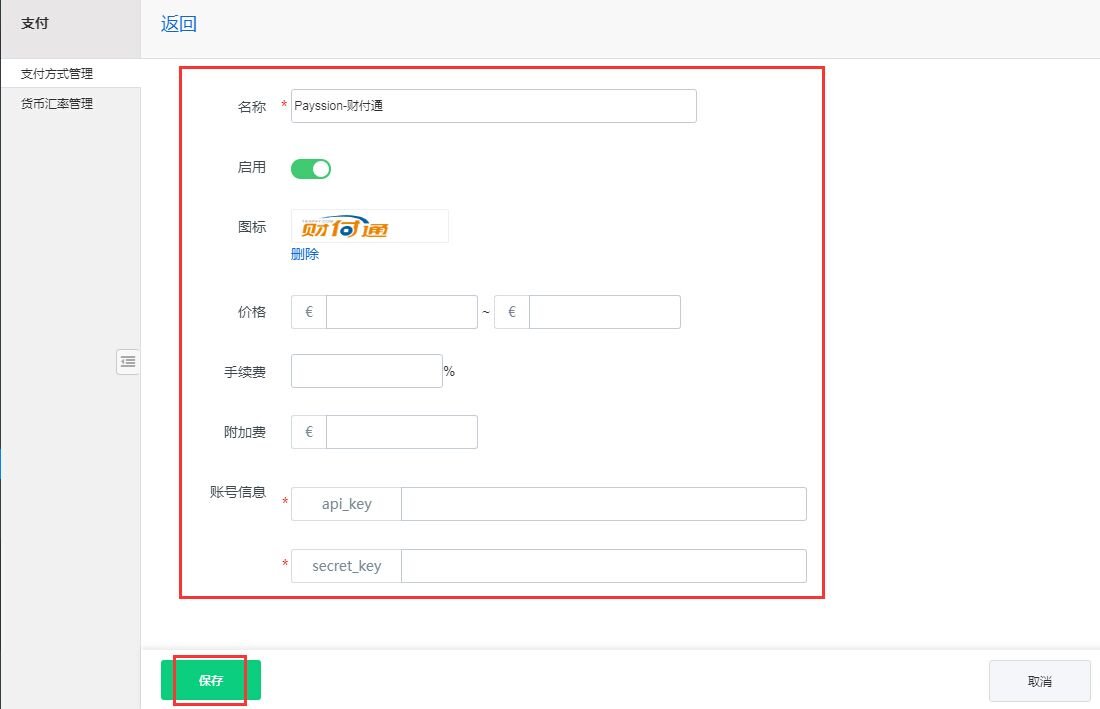1100x709 pixels.
Task: Click the 支付 header tab
Action: coord(35,22)
